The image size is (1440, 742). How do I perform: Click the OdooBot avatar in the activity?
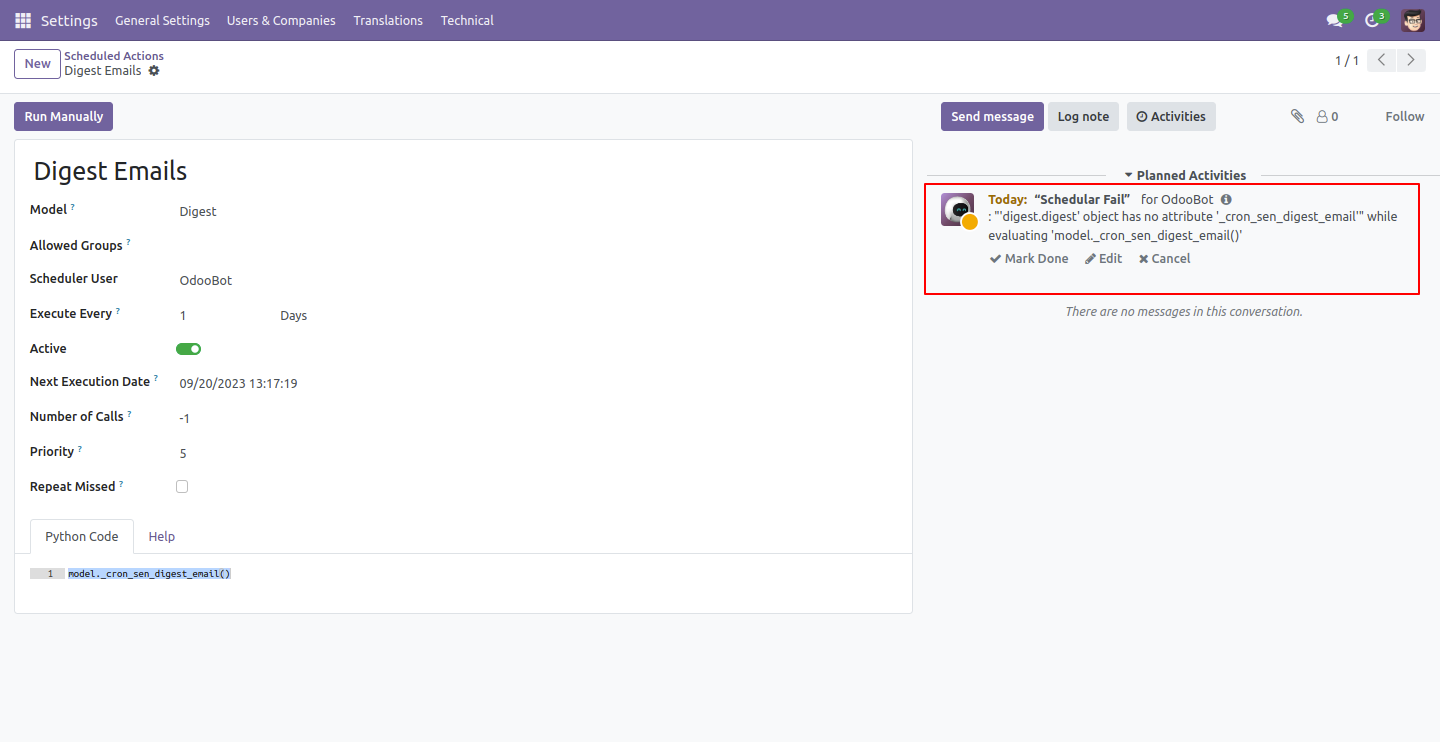click(x=958, y=210)
